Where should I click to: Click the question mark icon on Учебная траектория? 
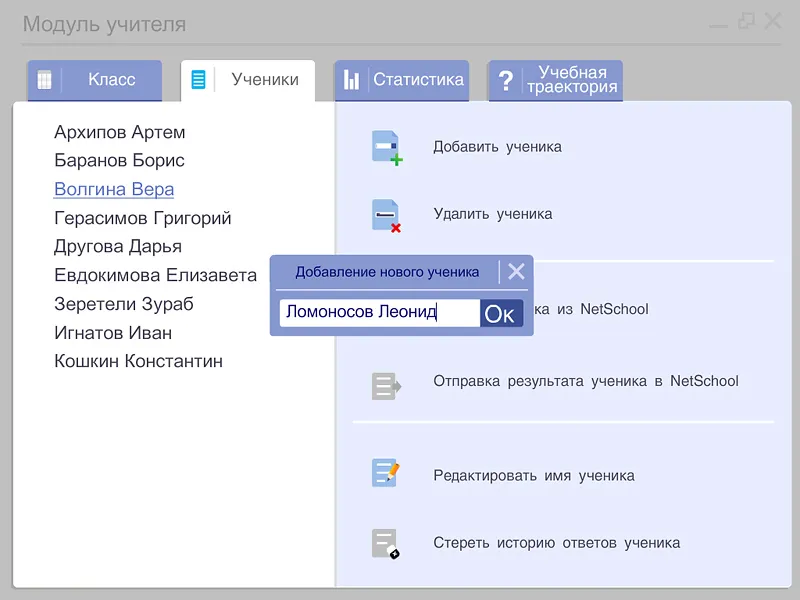pos(508,80)
